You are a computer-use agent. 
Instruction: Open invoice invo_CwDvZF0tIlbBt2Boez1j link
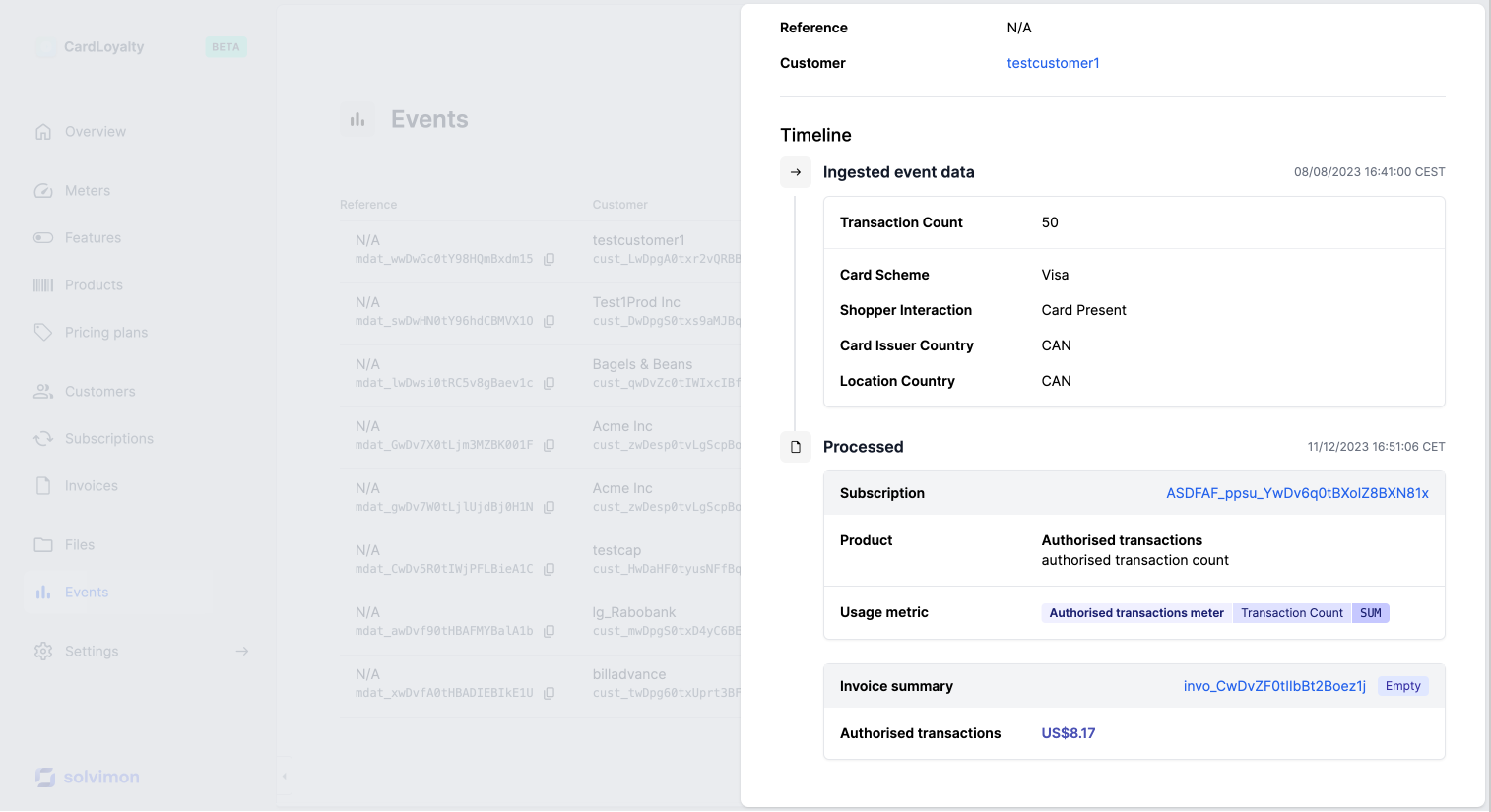[1274, 686]
